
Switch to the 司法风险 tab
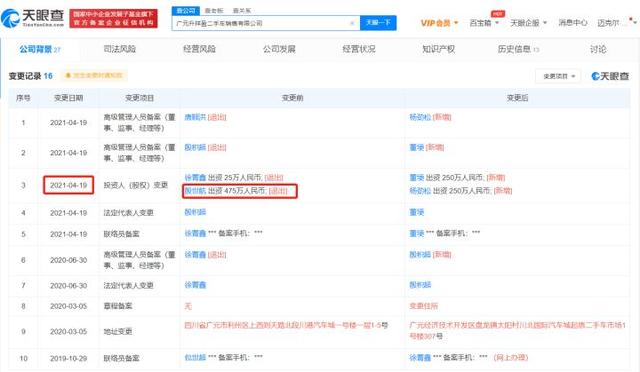point(119,49)
